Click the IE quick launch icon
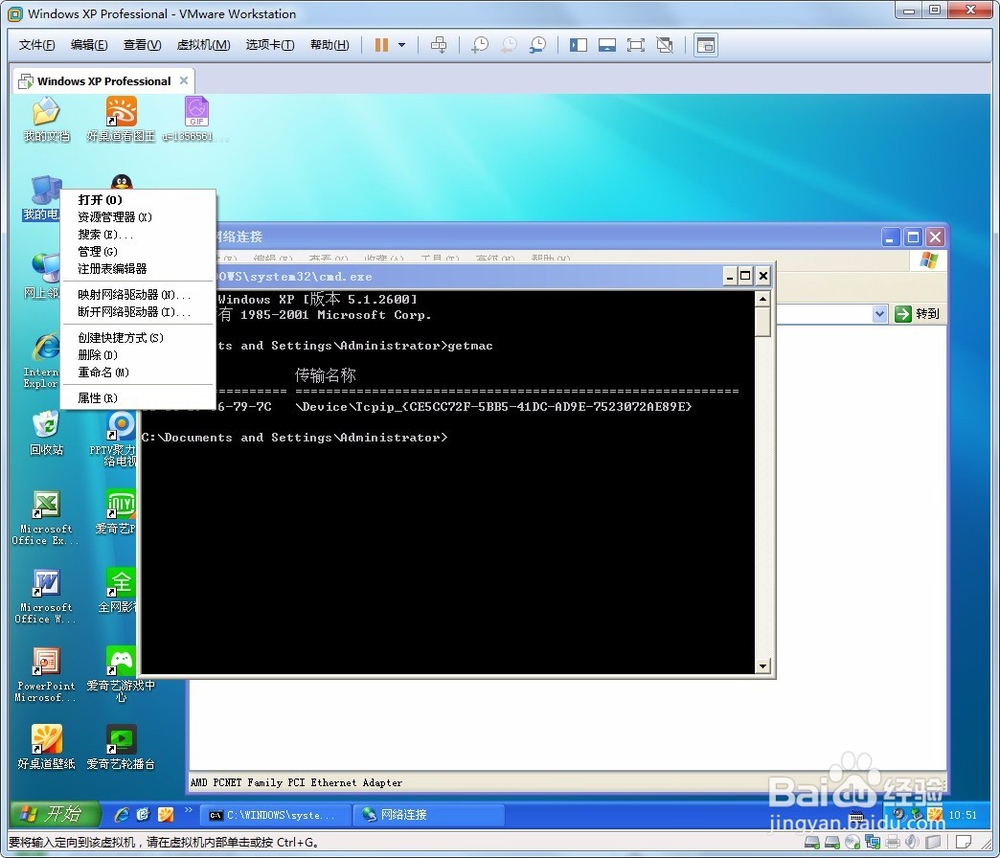 pyautogui.click(x=121, y=814)
